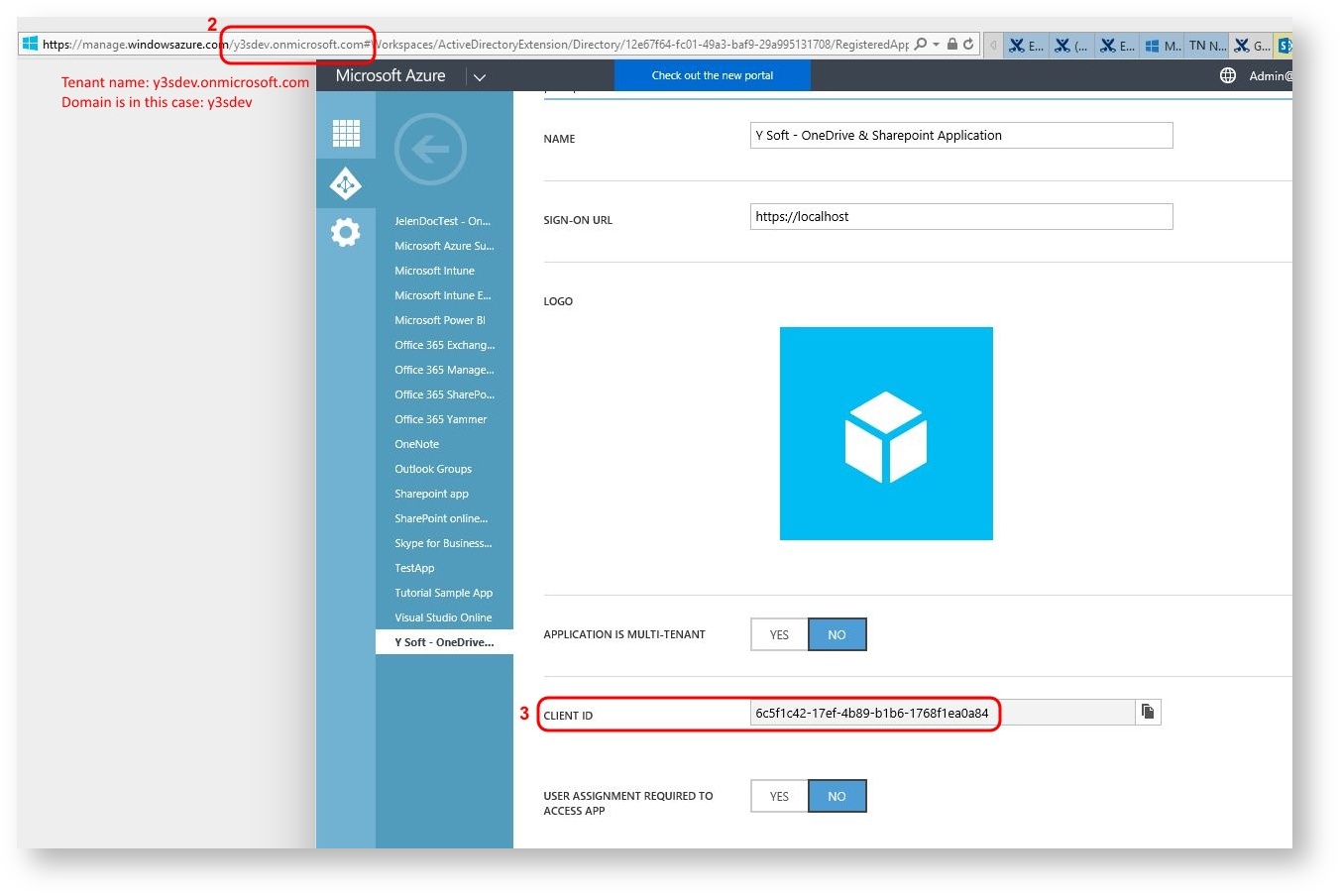Image resolution: width=1340 pixels, height=896 pixels.
Task: Click the Microsoft Azure title
Action: click(x=391, y=75)
